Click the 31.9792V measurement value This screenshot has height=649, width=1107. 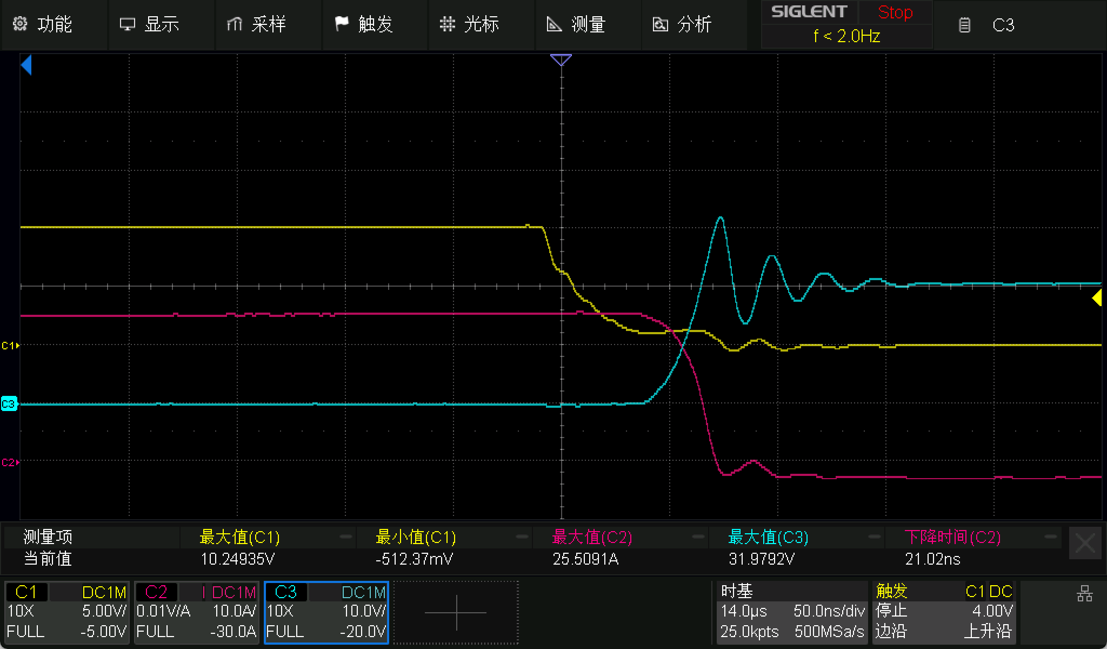762,559
